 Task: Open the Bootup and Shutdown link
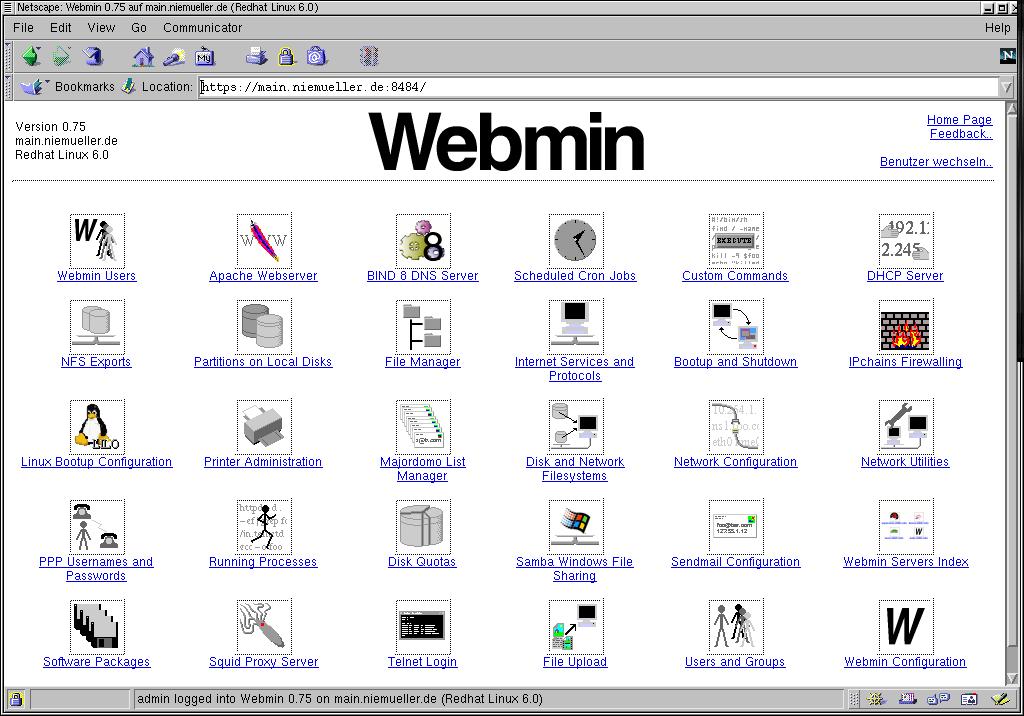(735, 361)
